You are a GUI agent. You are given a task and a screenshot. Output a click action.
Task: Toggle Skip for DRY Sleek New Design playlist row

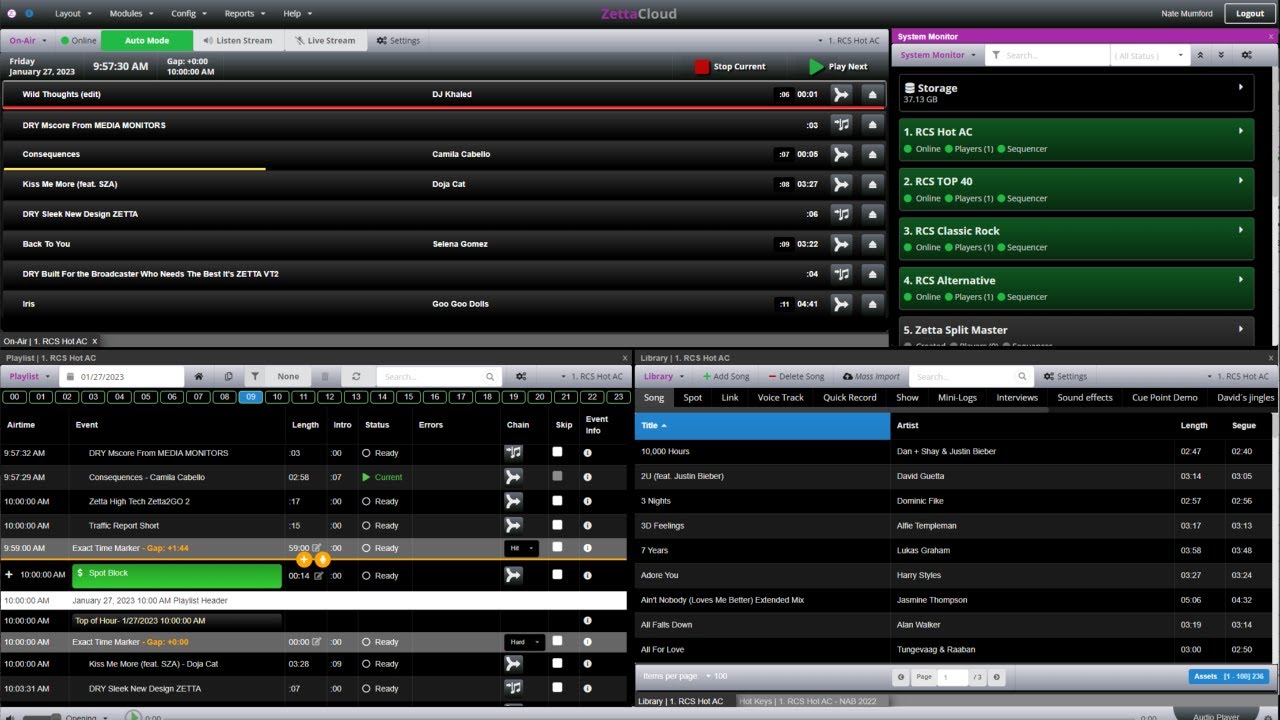tap(557, 687)
